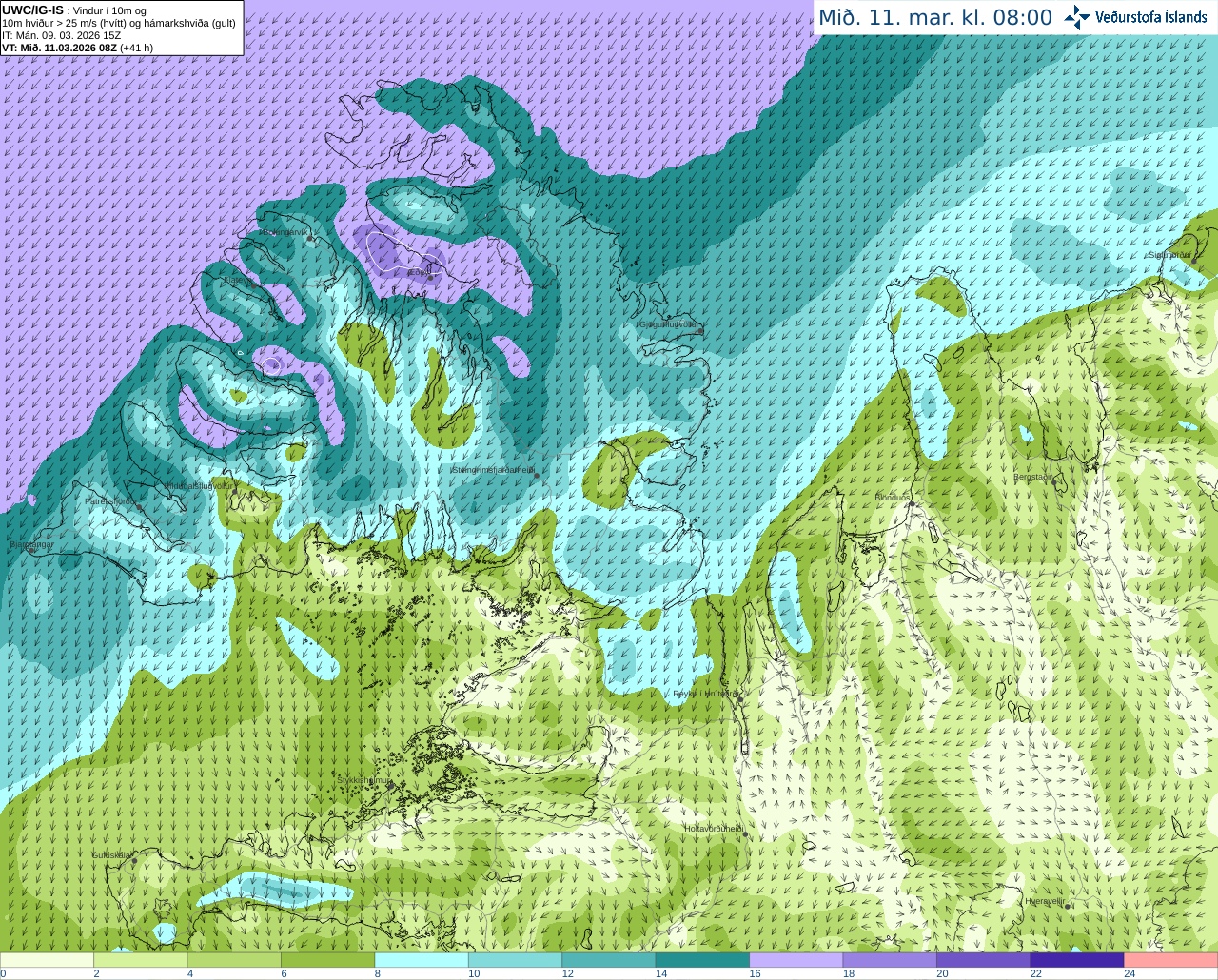Image resolution: width=1218 pixels, height=980 pixels.
Task: Click the Holtavörðuheiði station label
Action: [714, 830]
